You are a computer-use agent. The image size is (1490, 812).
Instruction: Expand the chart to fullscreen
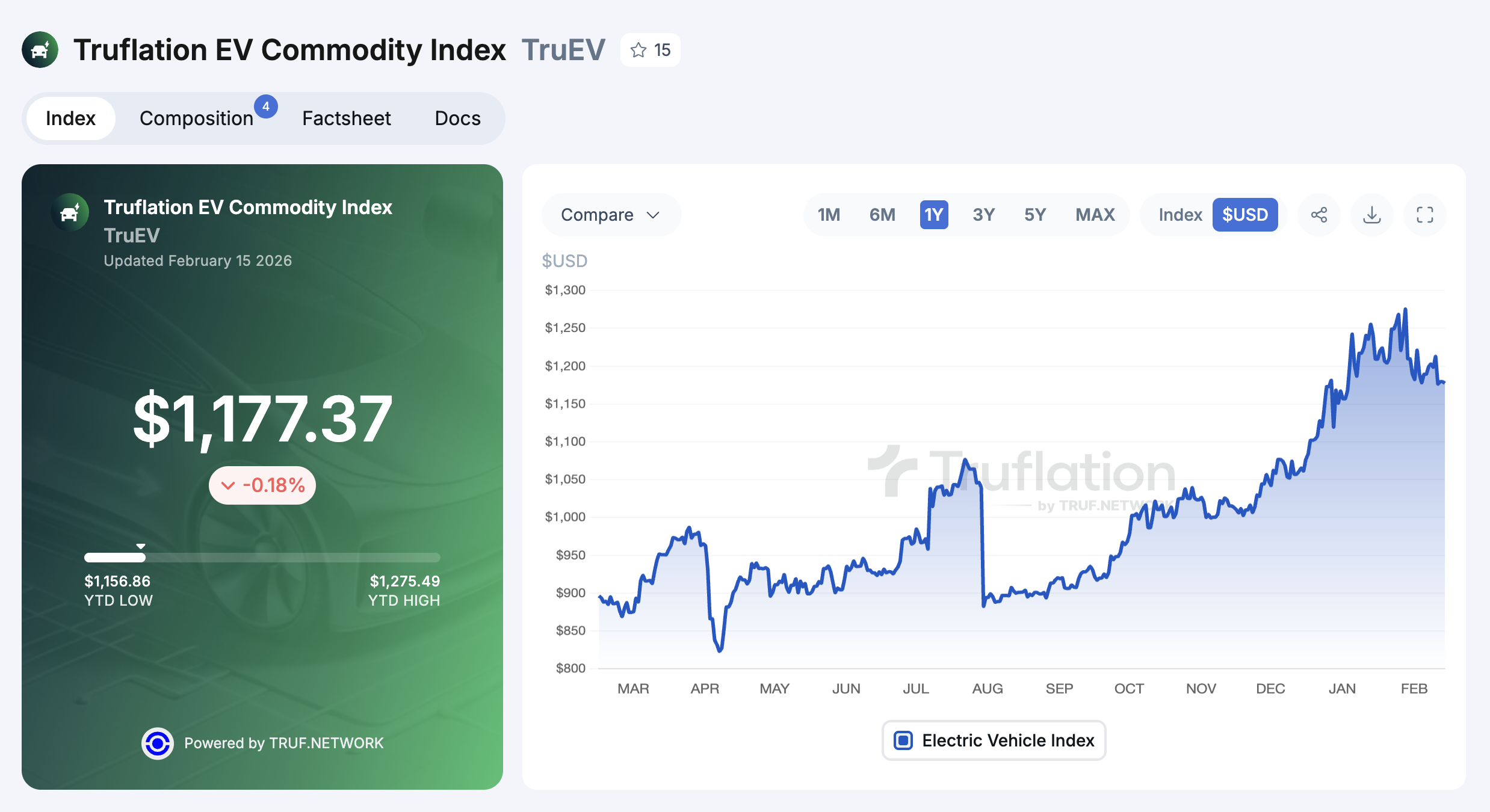coord(1424,215)
